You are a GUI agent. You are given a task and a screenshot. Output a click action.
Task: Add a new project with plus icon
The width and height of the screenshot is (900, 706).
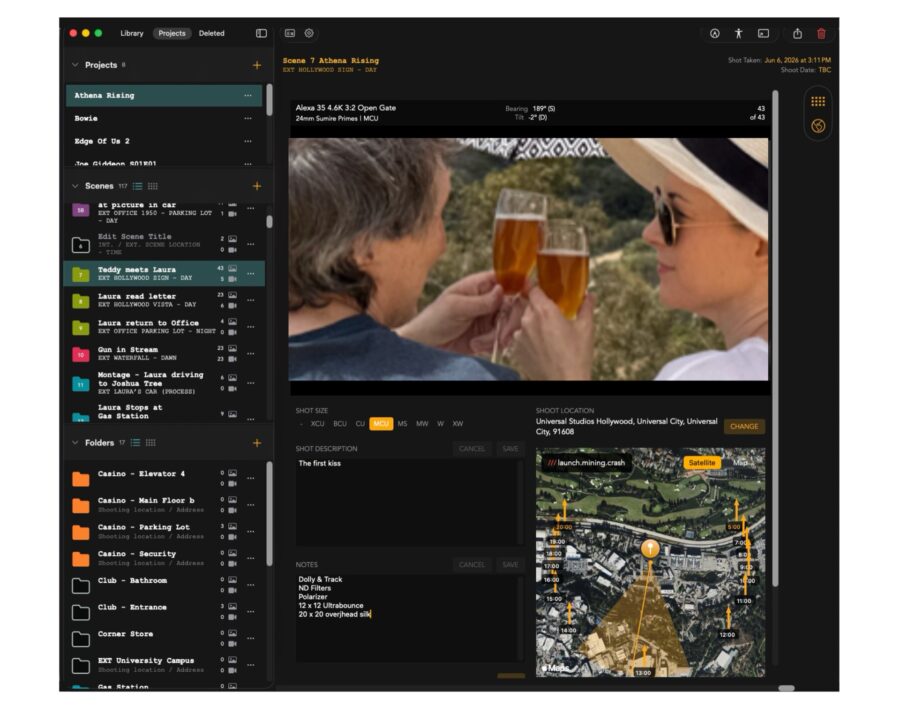coord(257,65)
